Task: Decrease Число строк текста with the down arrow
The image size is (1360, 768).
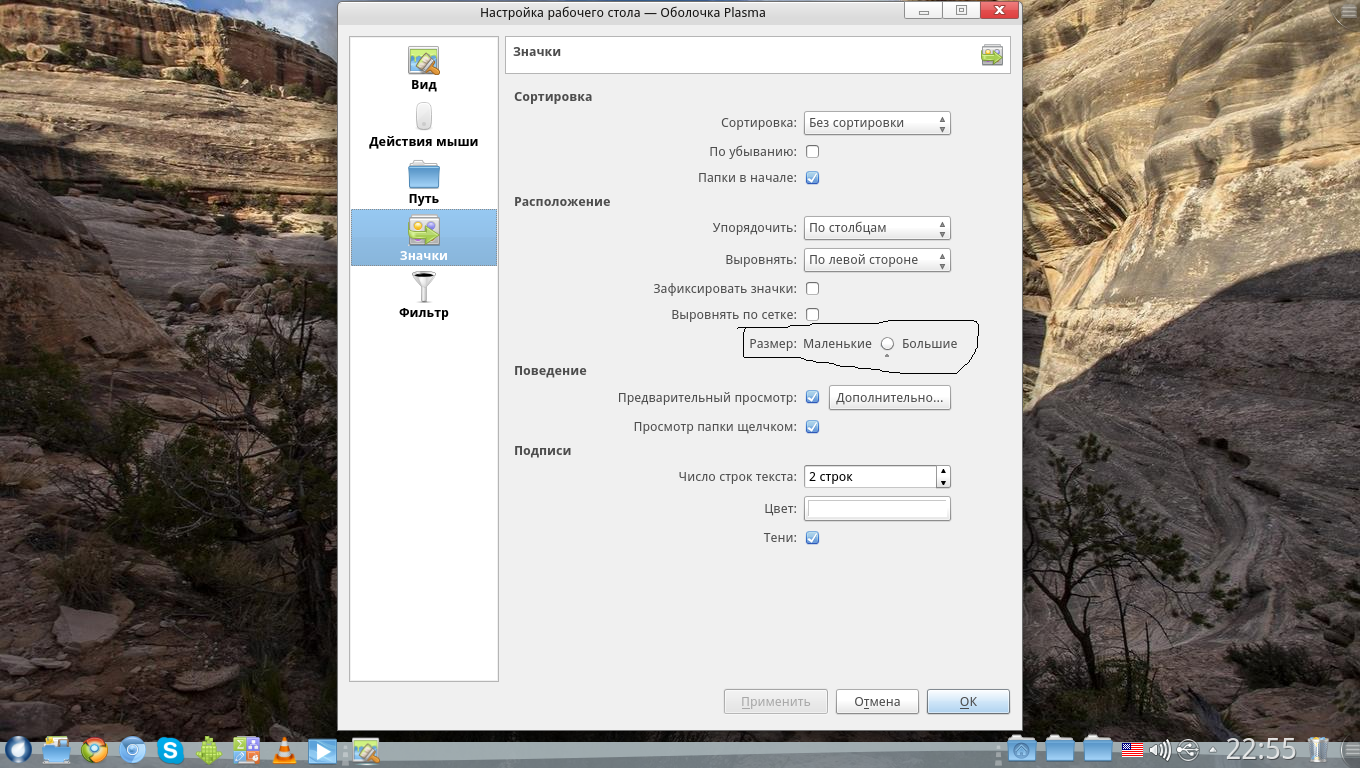Action: click(x=943, y=483)
